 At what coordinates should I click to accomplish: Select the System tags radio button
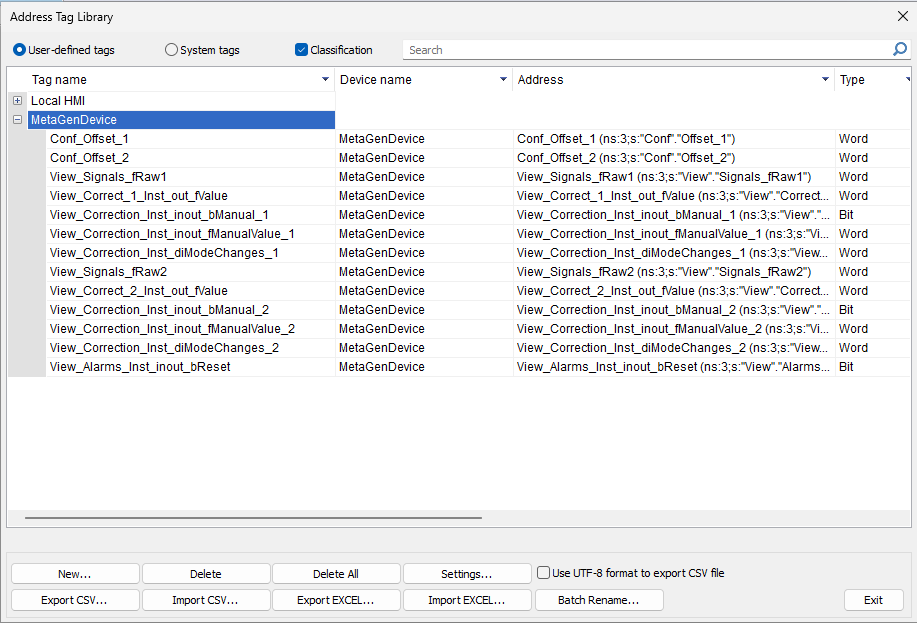tap(171, 50)
